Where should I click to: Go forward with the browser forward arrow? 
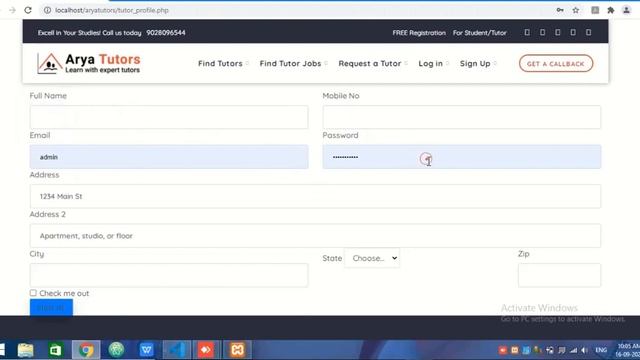point(12,10)
